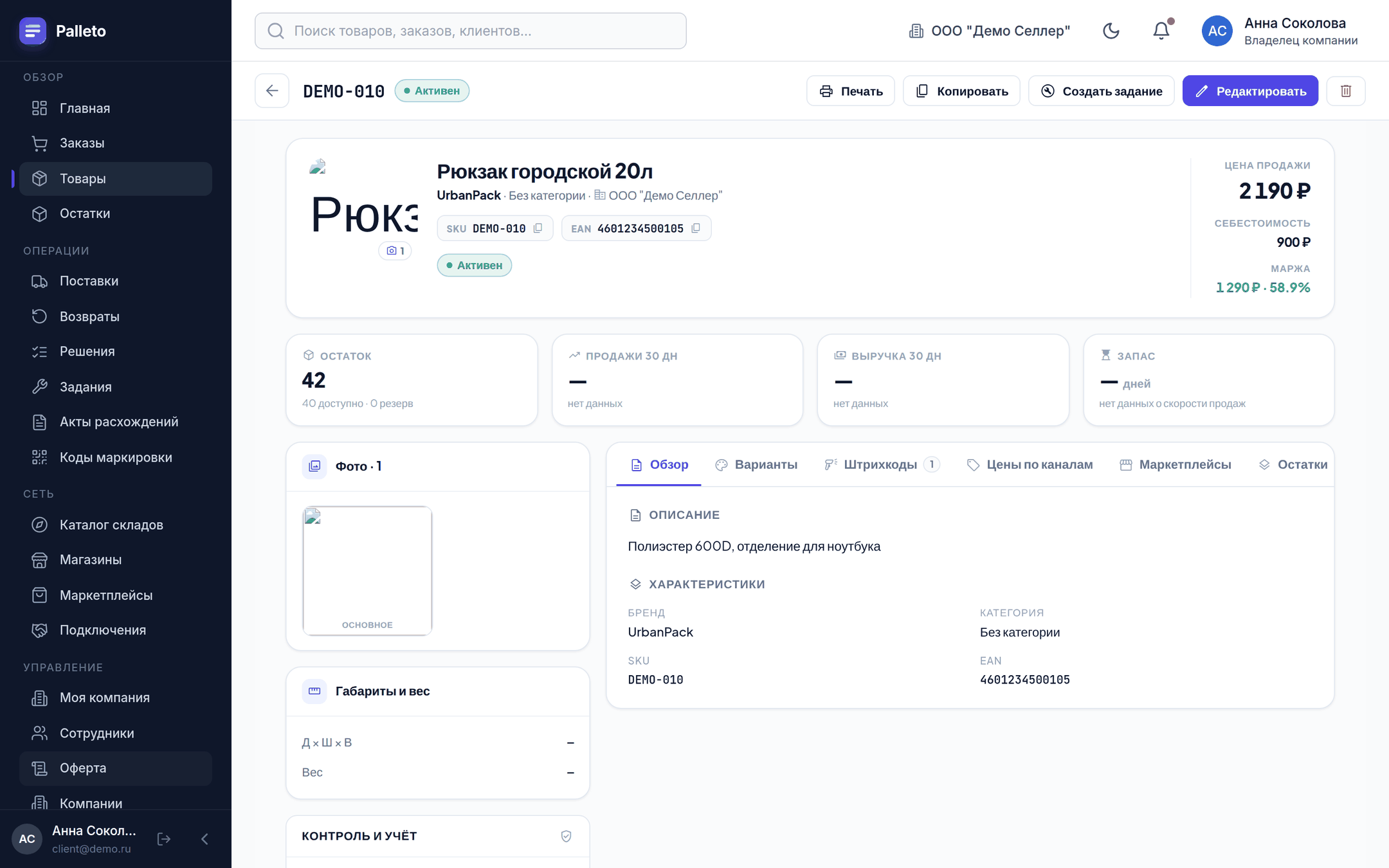This screenshot has height=868, width=1389.
Task: Copy the SKU DEMO-010 to clipboard
Action: [x=538, y=228]
